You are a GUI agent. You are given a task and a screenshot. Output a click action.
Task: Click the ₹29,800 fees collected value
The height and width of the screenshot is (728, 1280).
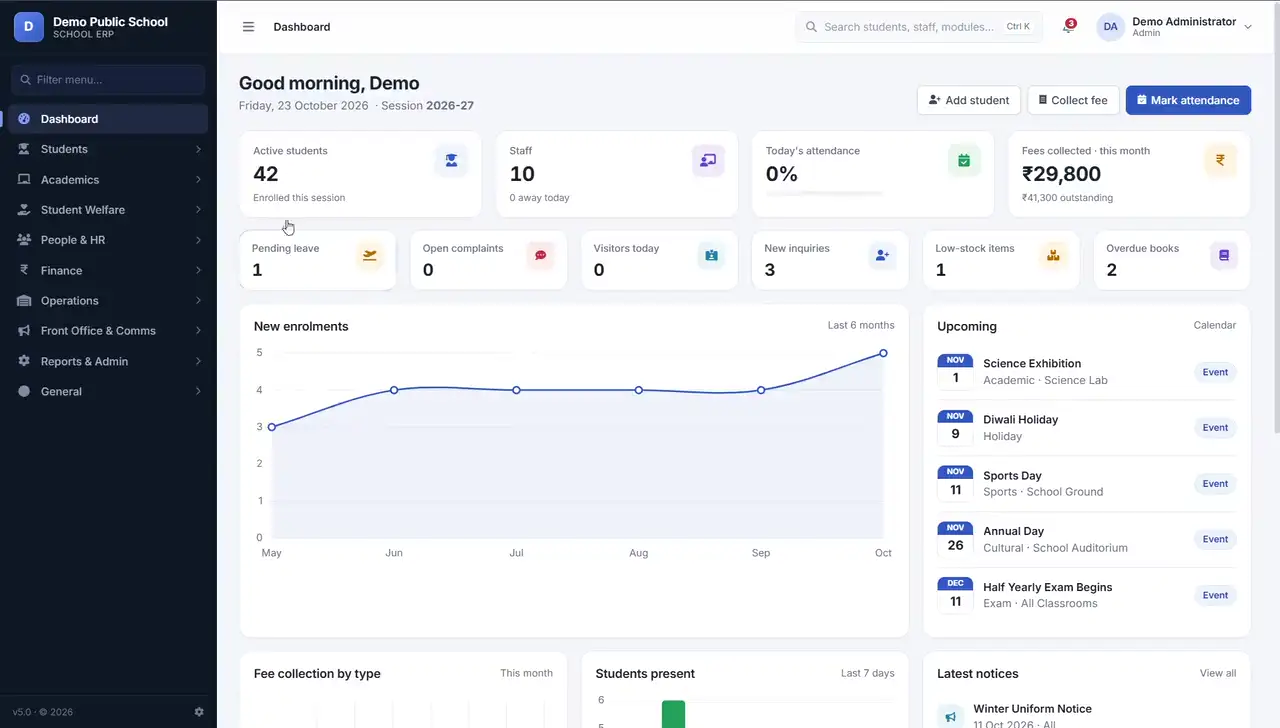[x=1061, y=174]
